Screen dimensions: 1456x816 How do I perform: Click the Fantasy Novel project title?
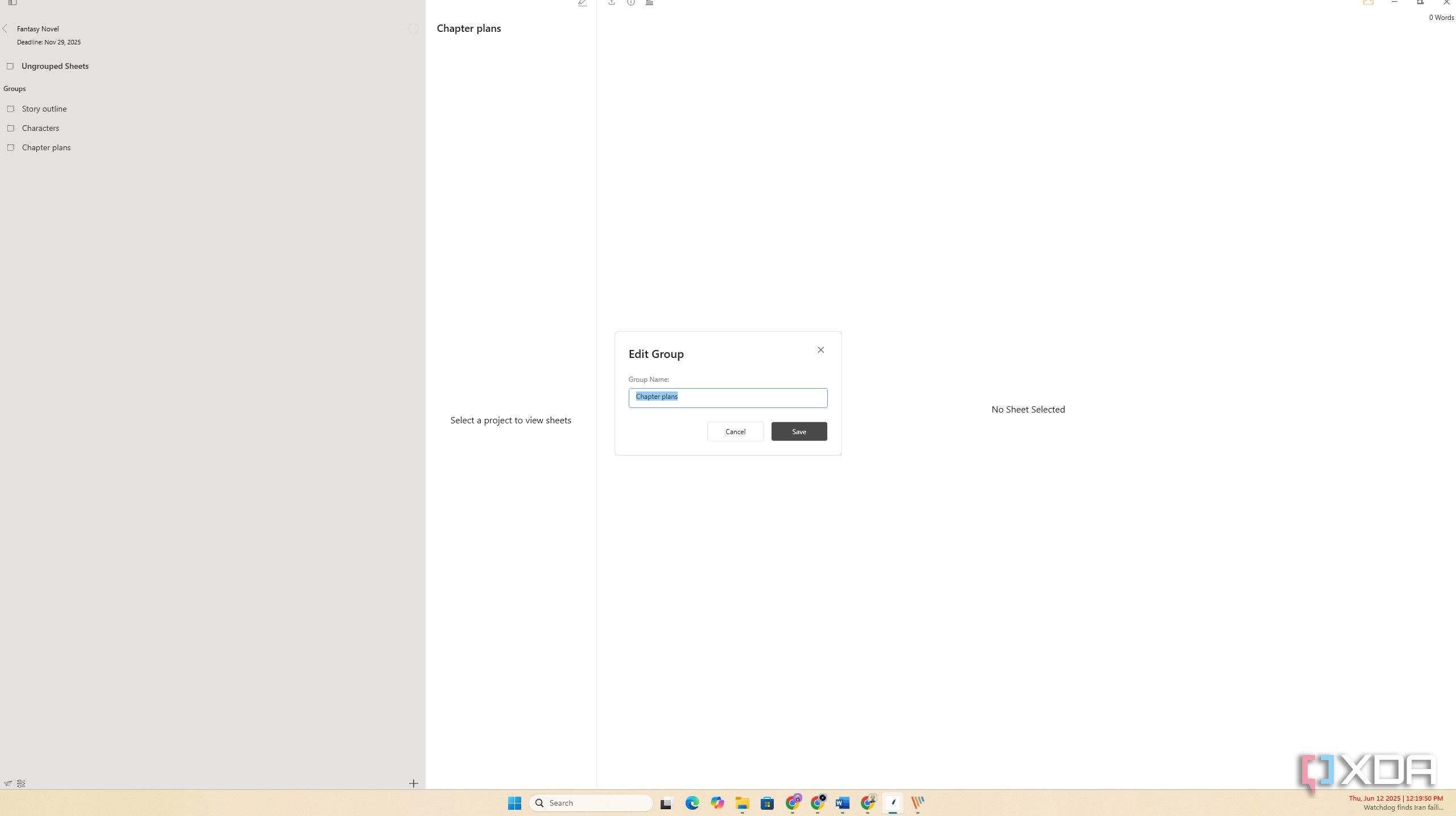click(x=38, y=28)
